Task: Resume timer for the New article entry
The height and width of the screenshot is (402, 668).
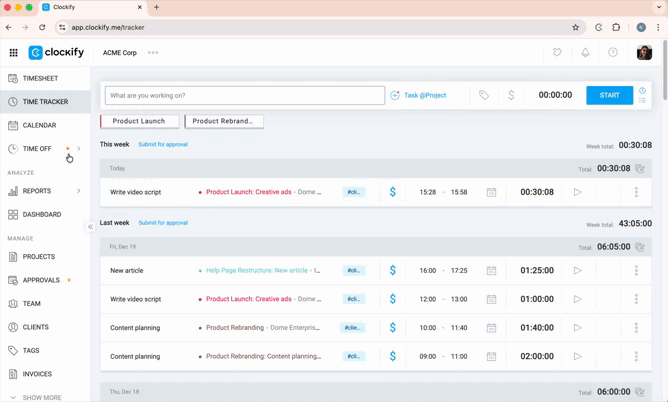Action: (x=577, y=270)
